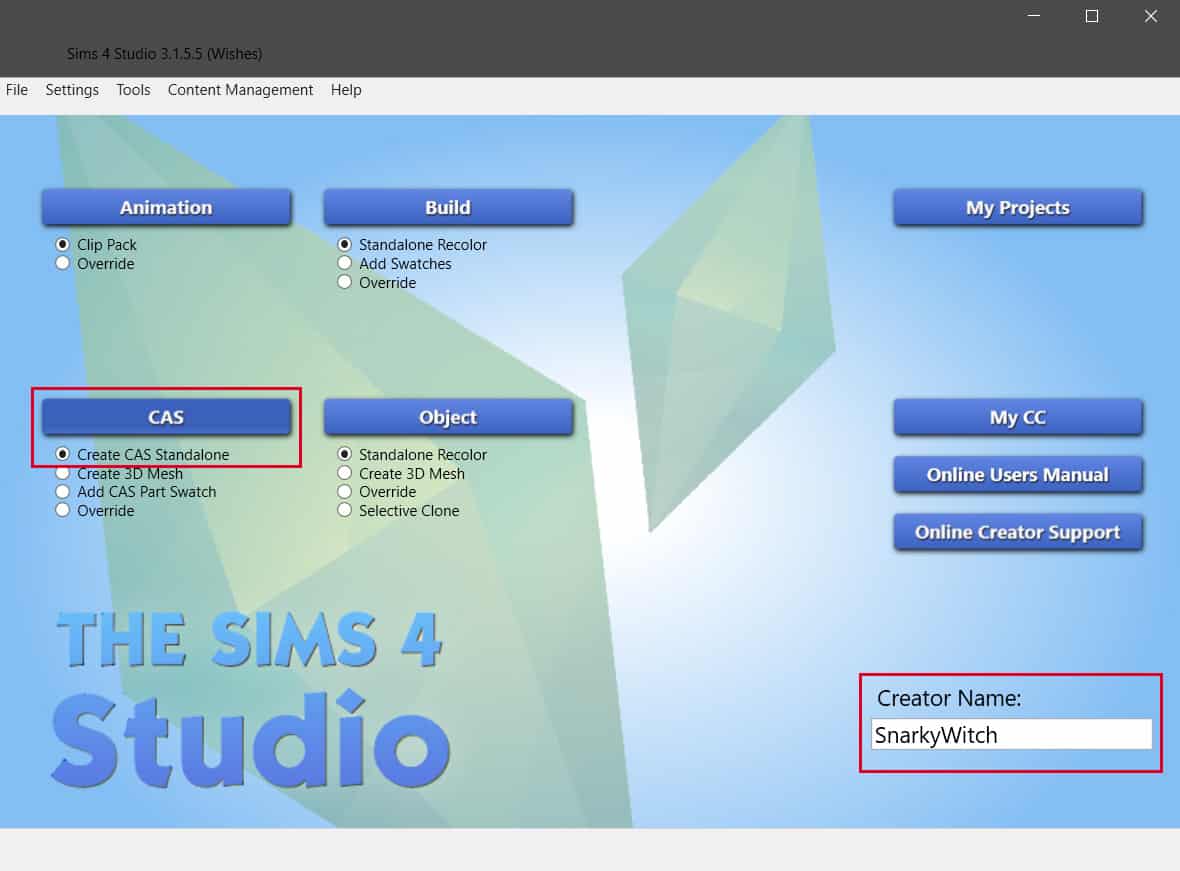
Task: Click the Animation button
Action: 166,207
